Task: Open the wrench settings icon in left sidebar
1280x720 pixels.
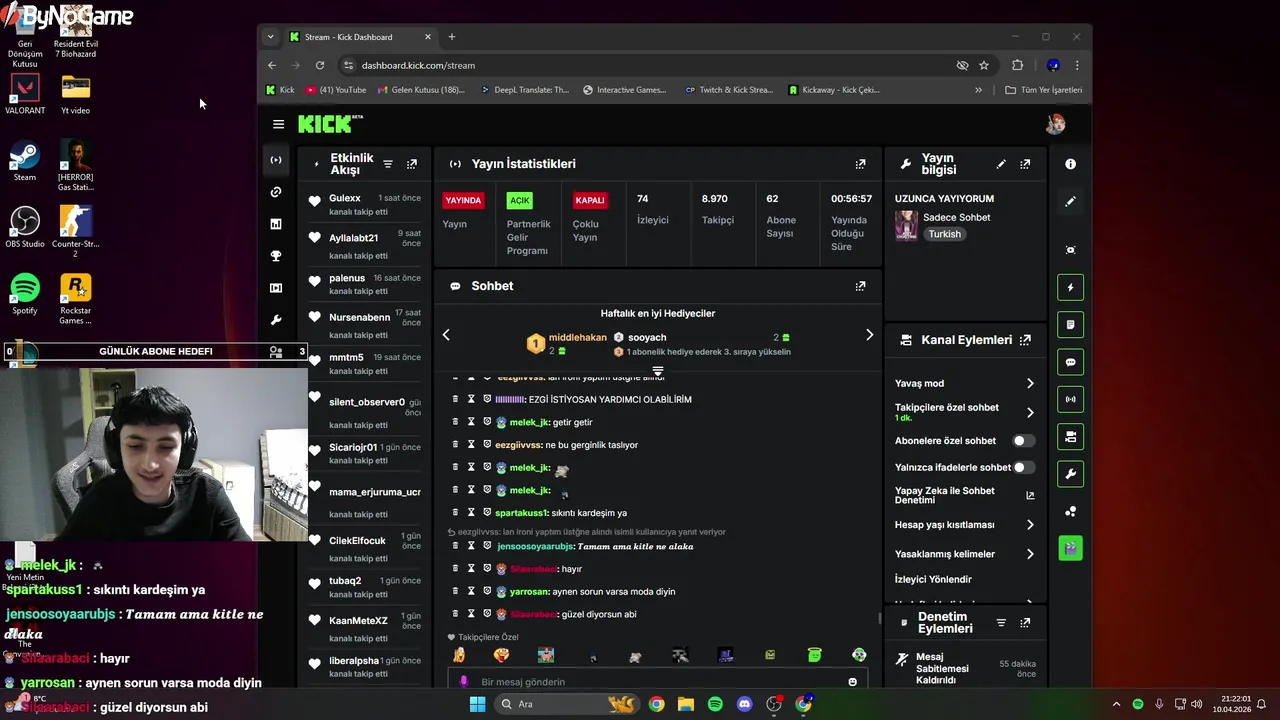Action: (x=276, y=320)
